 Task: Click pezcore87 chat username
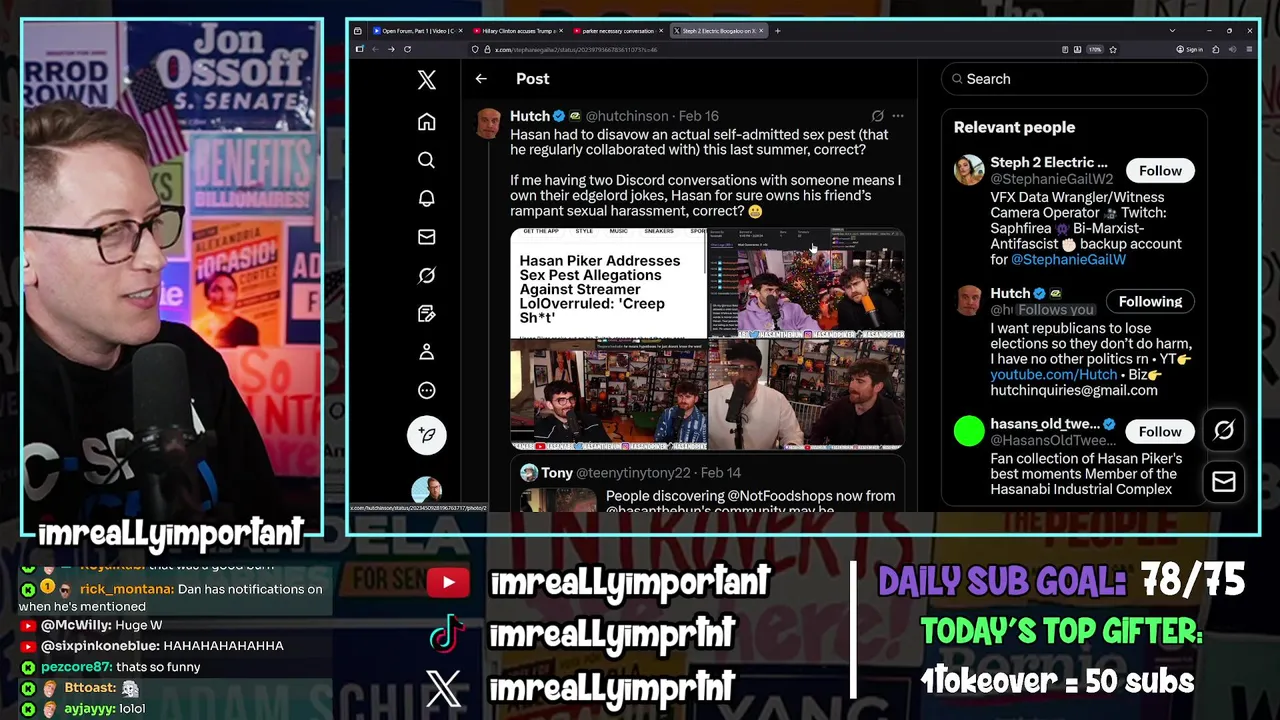[76, 667]
